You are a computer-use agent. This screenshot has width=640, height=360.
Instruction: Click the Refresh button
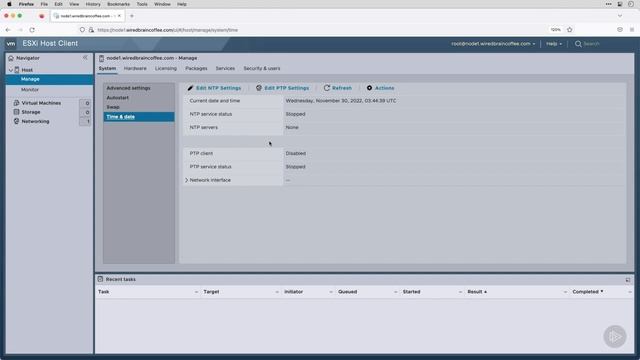coord(338,88)
